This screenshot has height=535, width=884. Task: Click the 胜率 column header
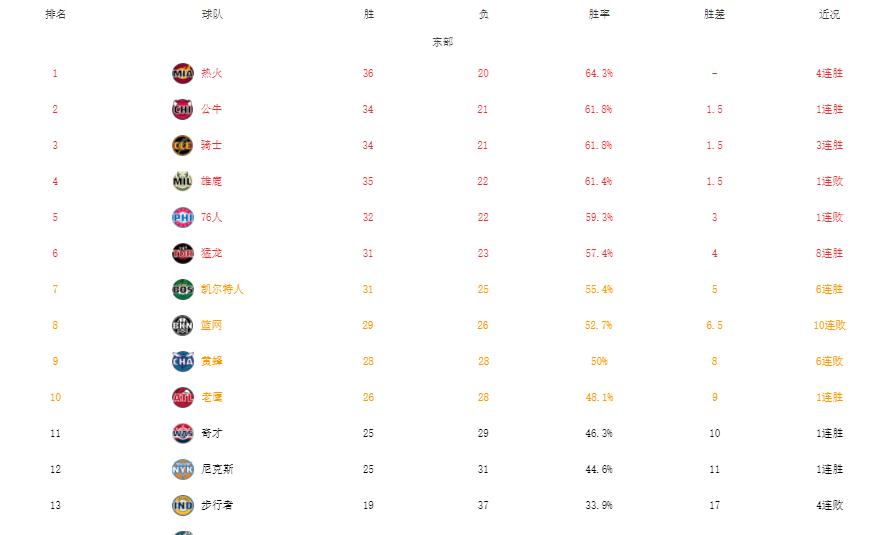[599, 15]
